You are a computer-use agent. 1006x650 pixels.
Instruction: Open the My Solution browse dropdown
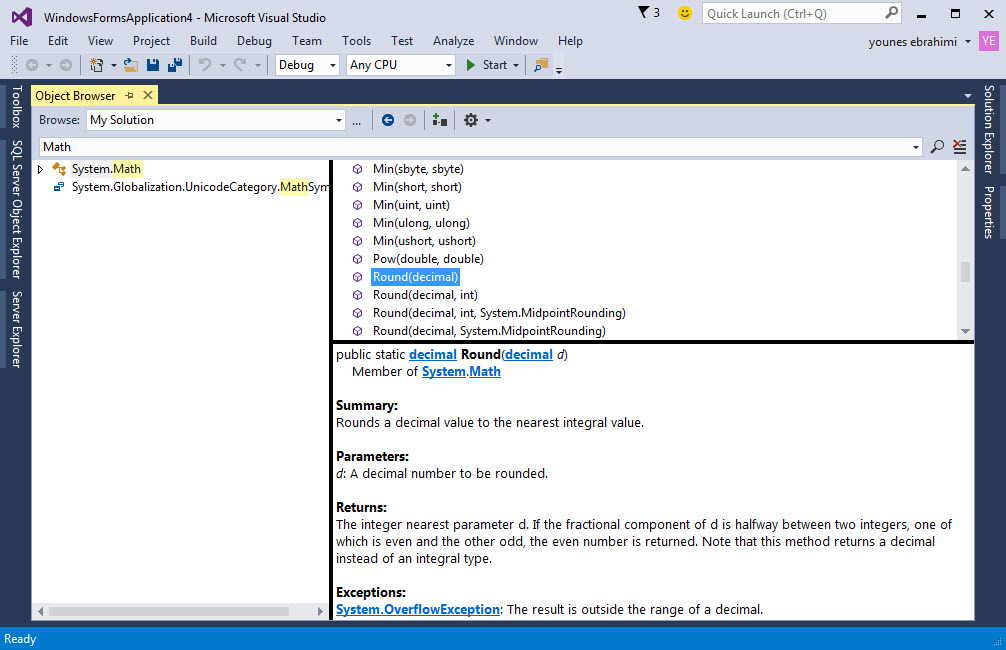[338, 120]
